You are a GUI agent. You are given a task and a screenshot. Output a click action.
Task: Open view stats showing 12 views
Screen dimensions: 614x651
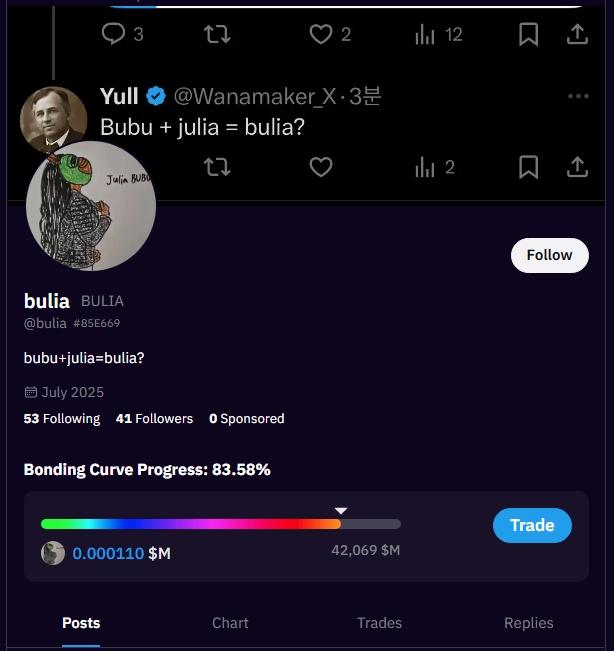(x=426, y=35)
